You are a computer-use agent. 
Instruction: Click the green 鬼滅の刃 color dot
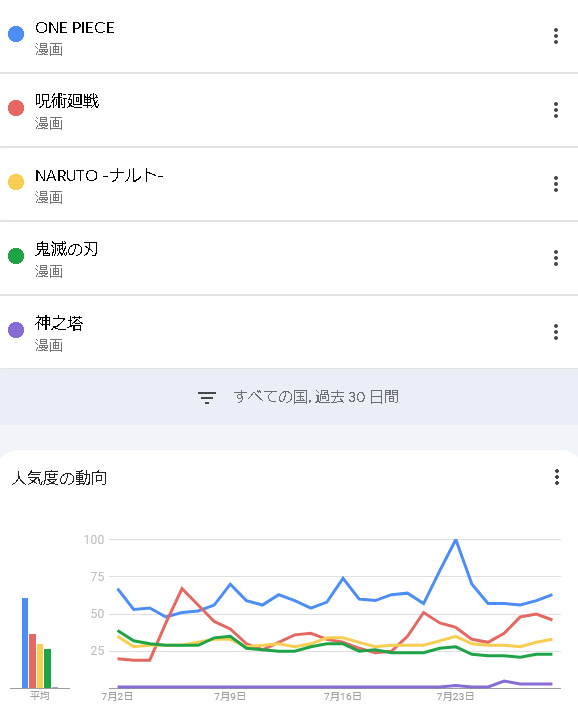click(16, 256)
